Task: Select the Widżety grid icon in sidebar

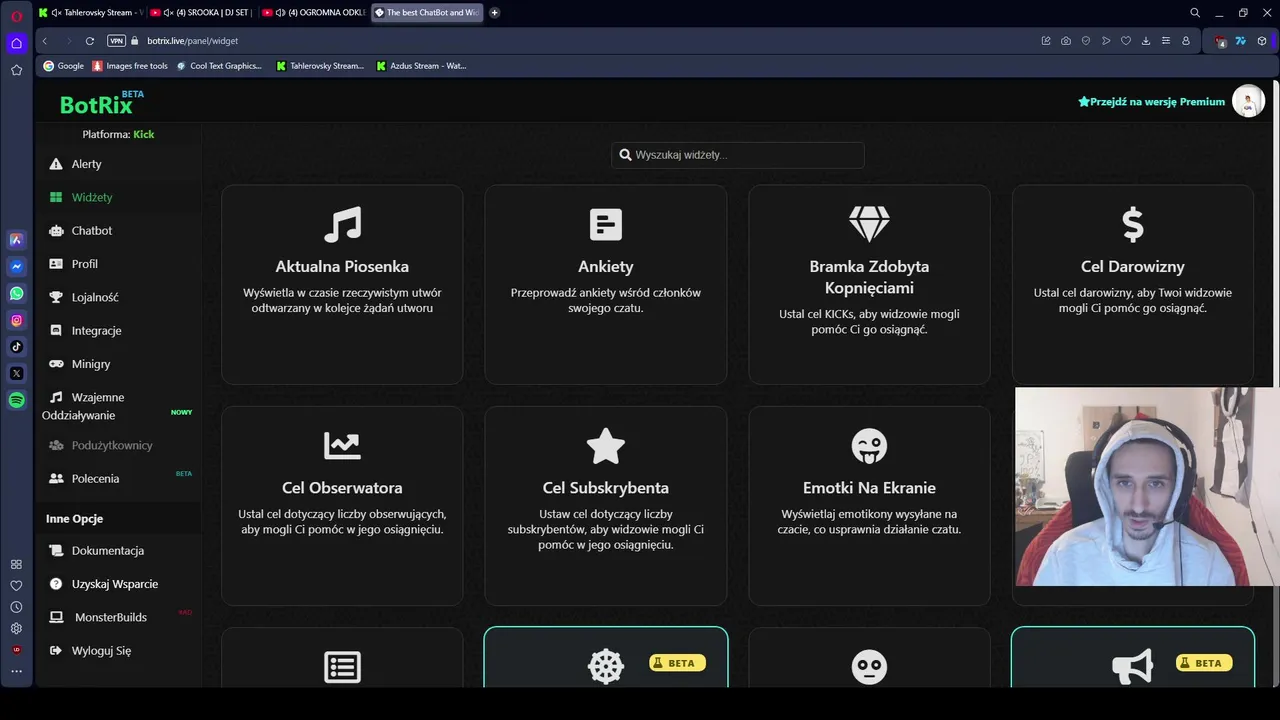Action: pos(56,197)
